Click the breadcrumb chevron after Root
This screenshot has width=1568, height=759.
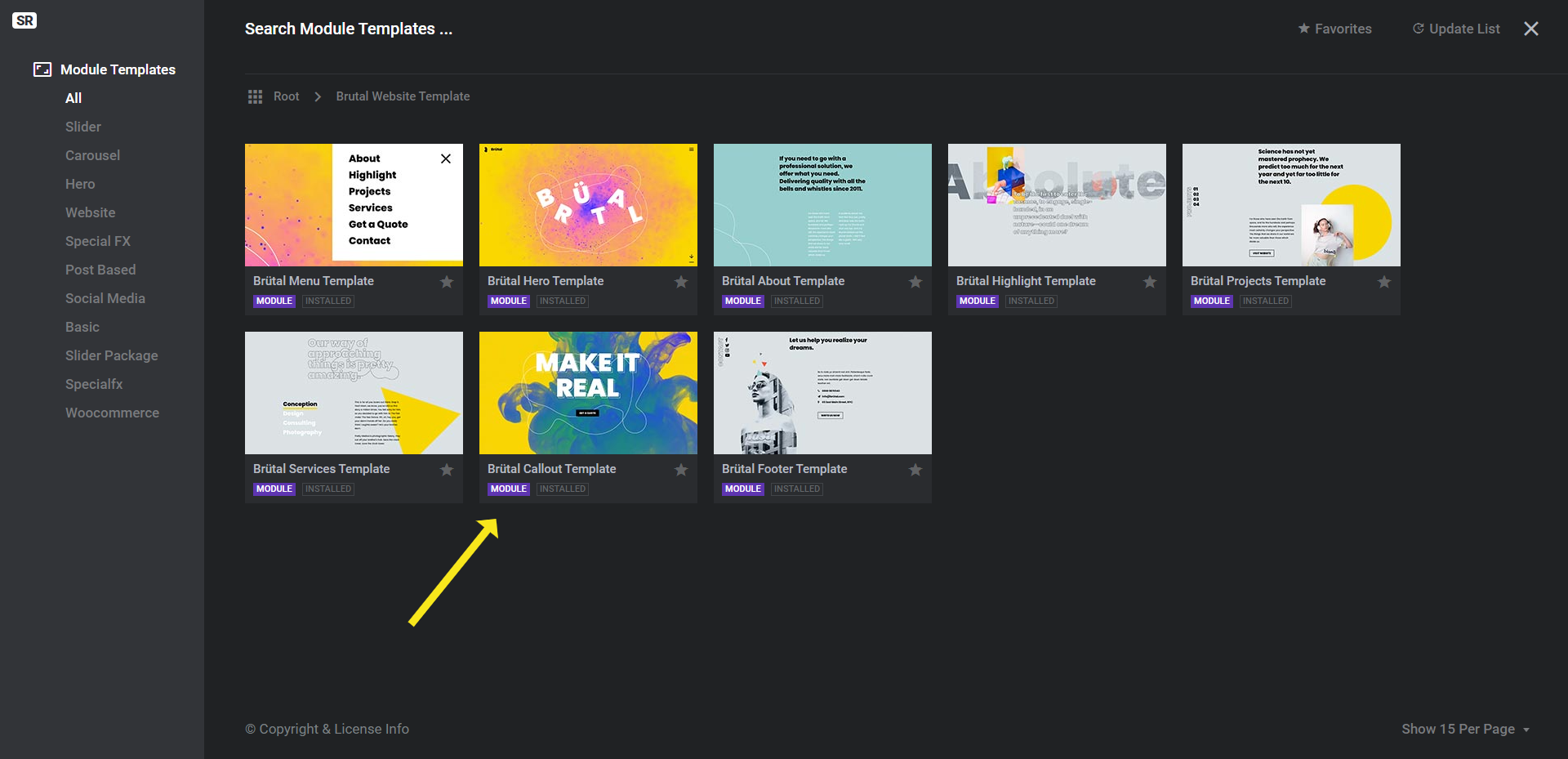(318, 96)
